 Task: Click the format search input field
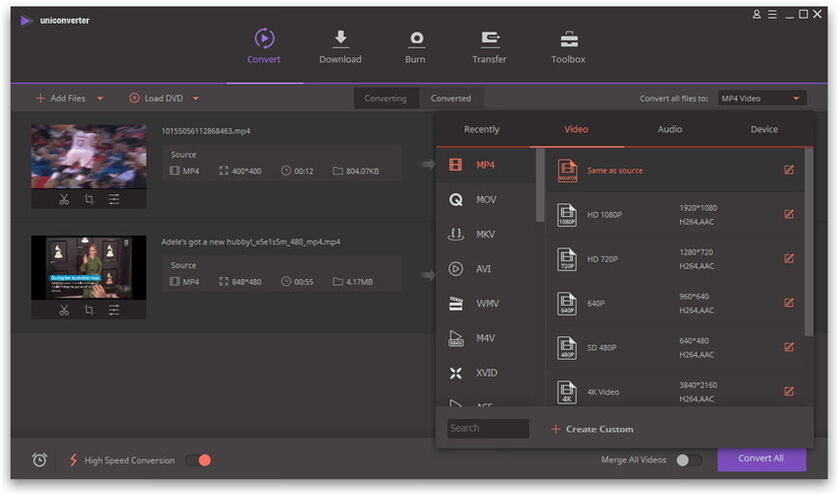pos(488,428)
